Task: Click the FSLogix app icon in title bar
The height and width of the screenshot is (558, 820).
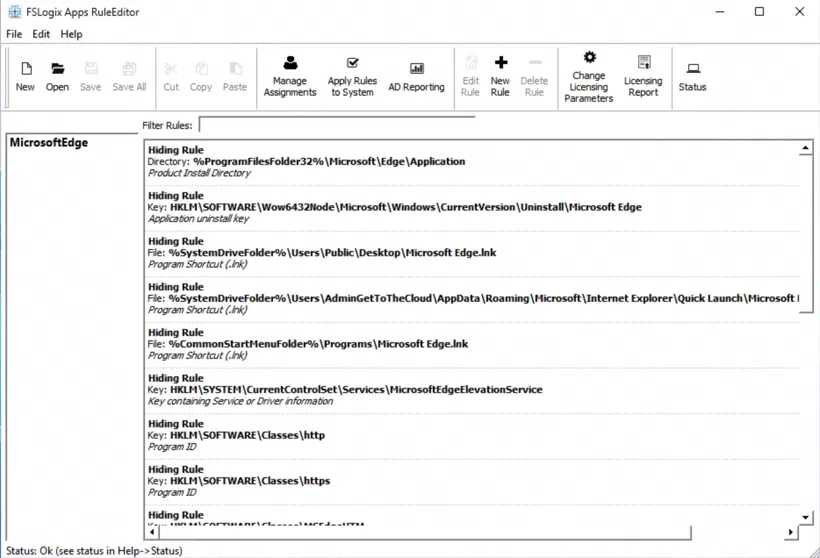Action: pyautogui.click(x=15, y=12)
